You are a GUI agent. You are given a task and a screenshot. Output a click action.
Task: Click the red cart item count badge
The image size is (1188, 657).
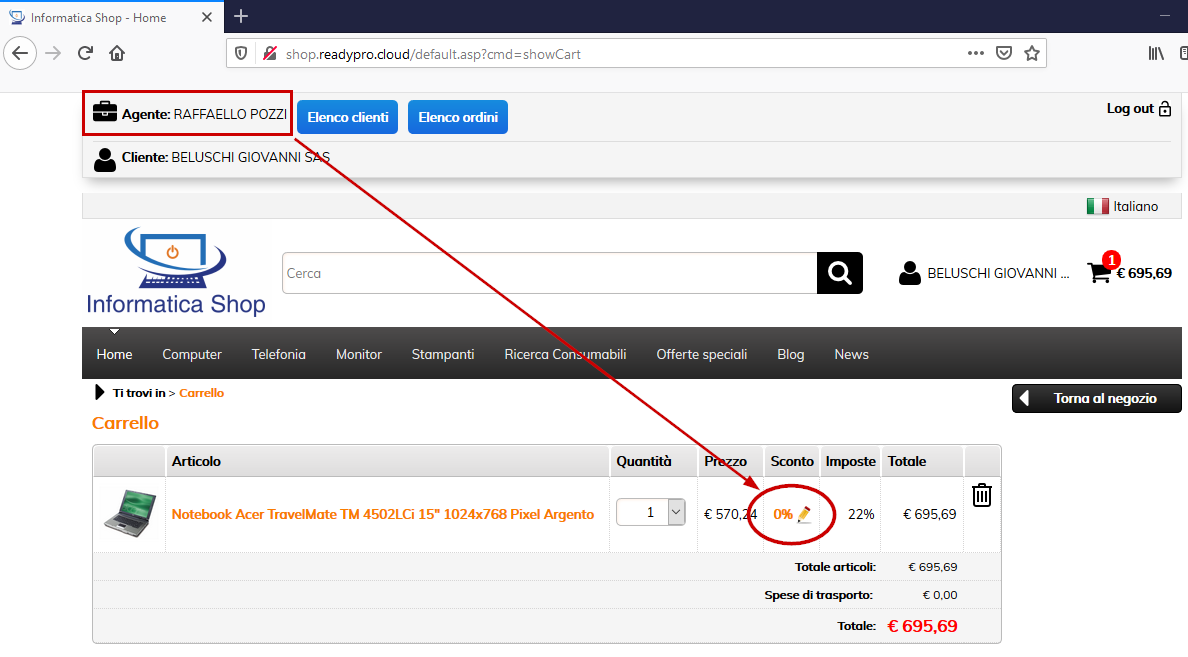pos(1111,260)
